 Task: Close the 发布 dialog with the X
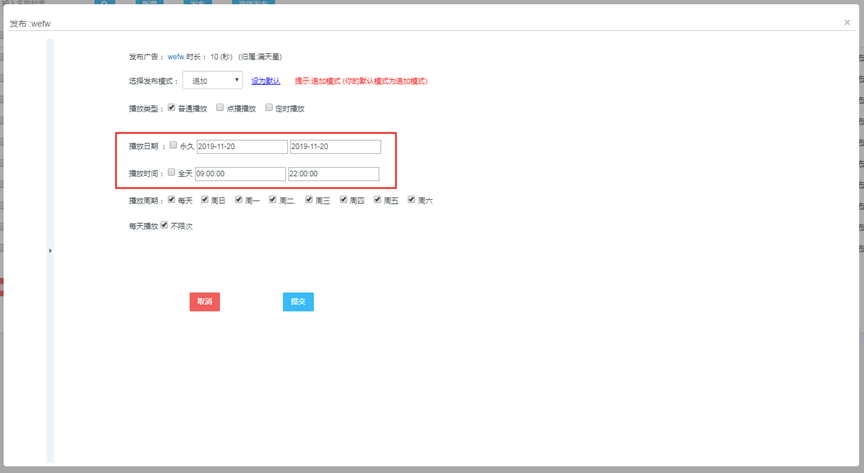click(x=847, y=22)
